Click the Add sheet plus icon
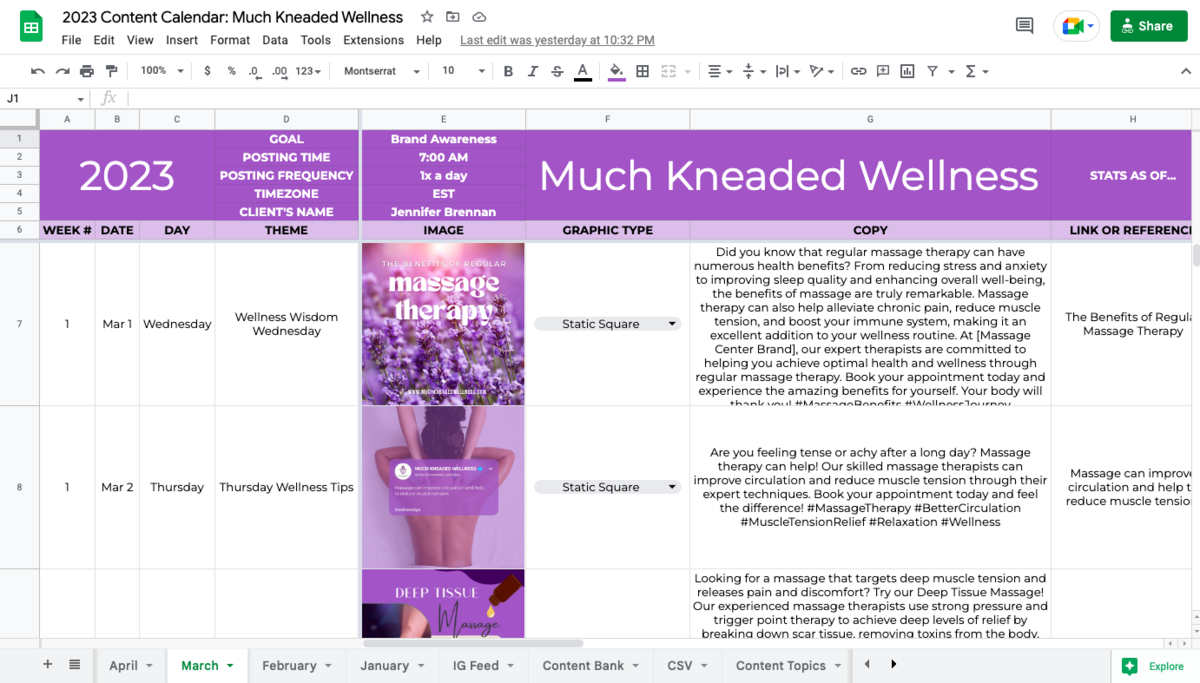Viewport: 1200px width, 683px height. point(47,665)
